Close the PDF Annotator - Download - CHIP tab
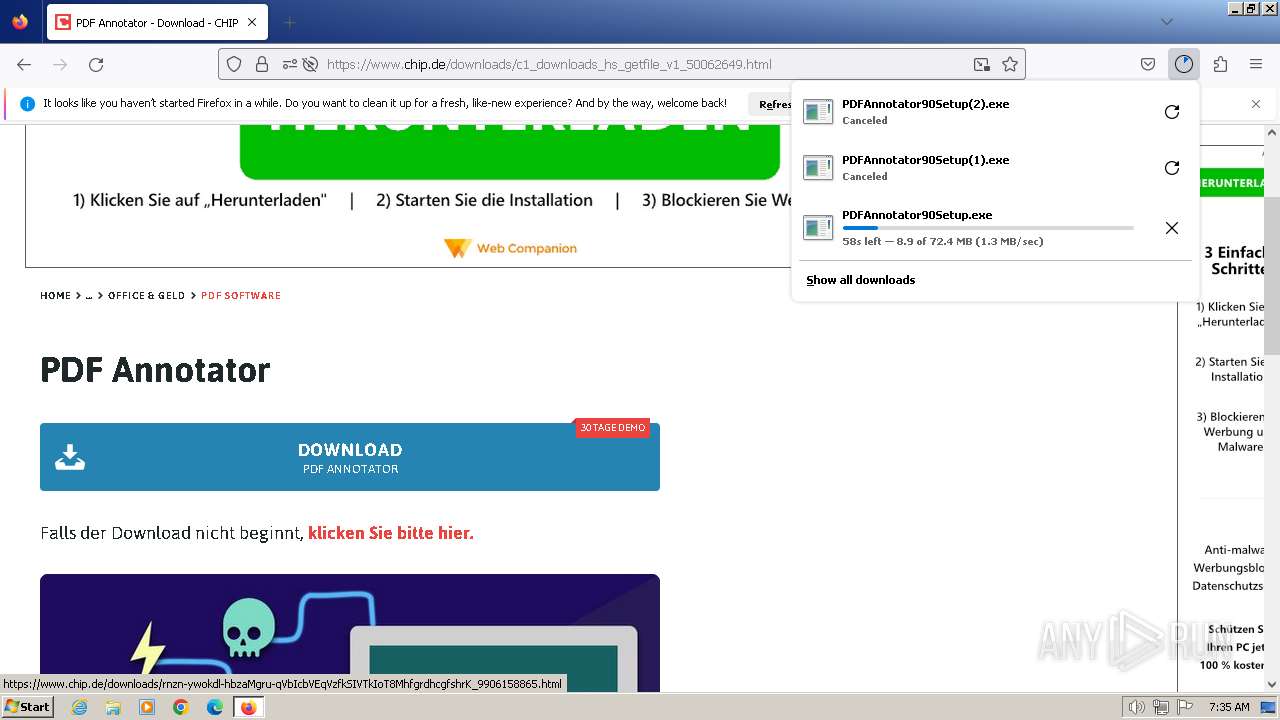1280x720 pixels. (x=252, y=22)
